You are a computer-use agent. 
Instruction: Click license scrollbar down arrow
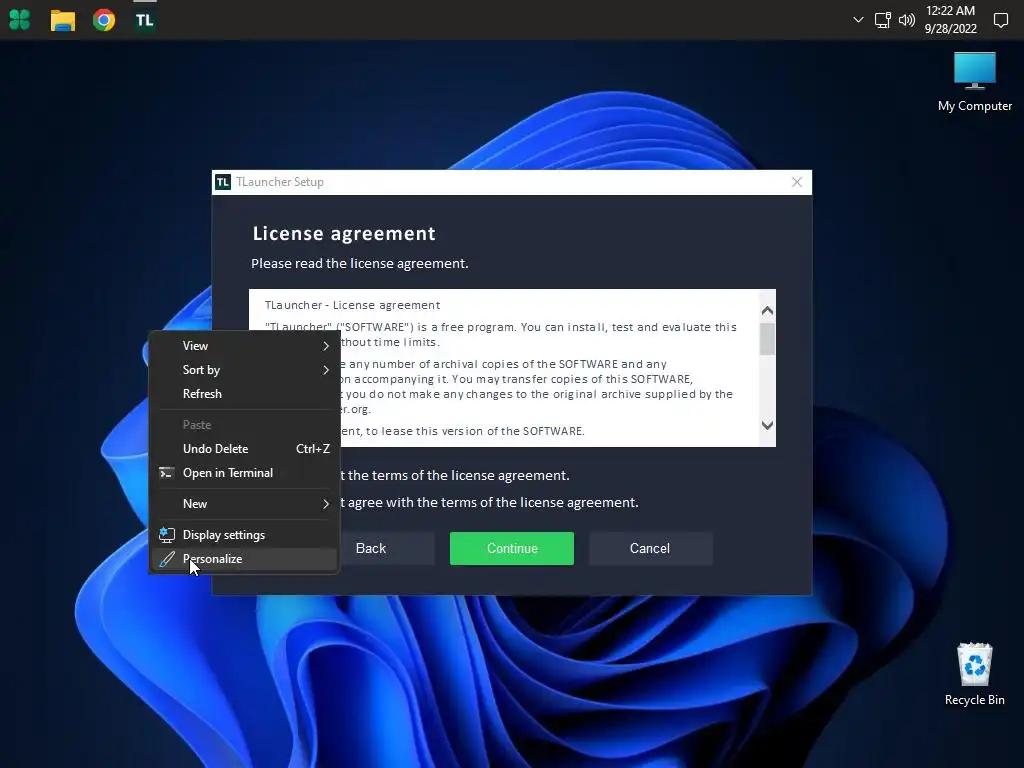click(767, 425)
